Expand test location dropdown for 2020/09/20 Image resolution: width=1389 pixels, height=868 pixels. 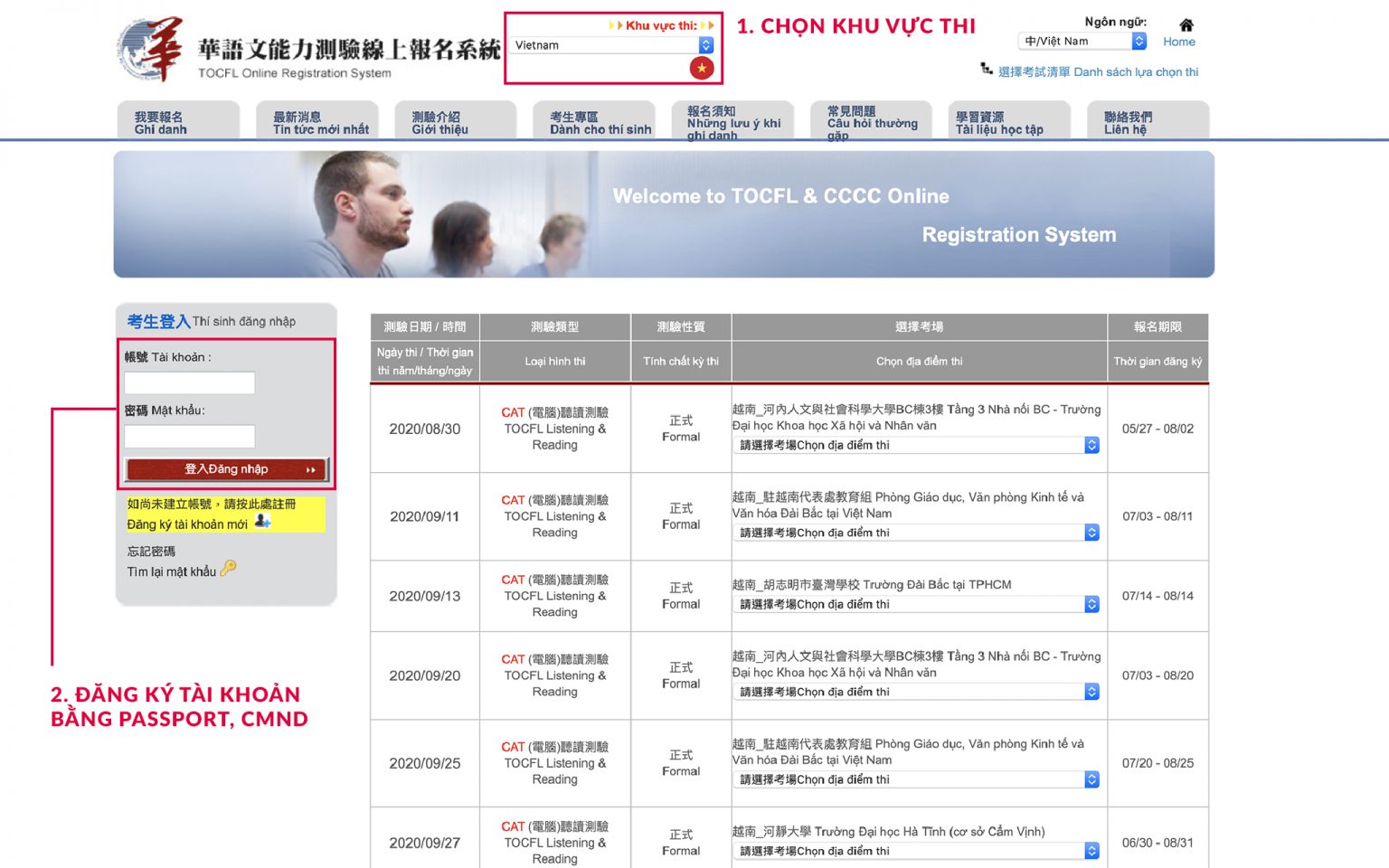tap(916, 692)
